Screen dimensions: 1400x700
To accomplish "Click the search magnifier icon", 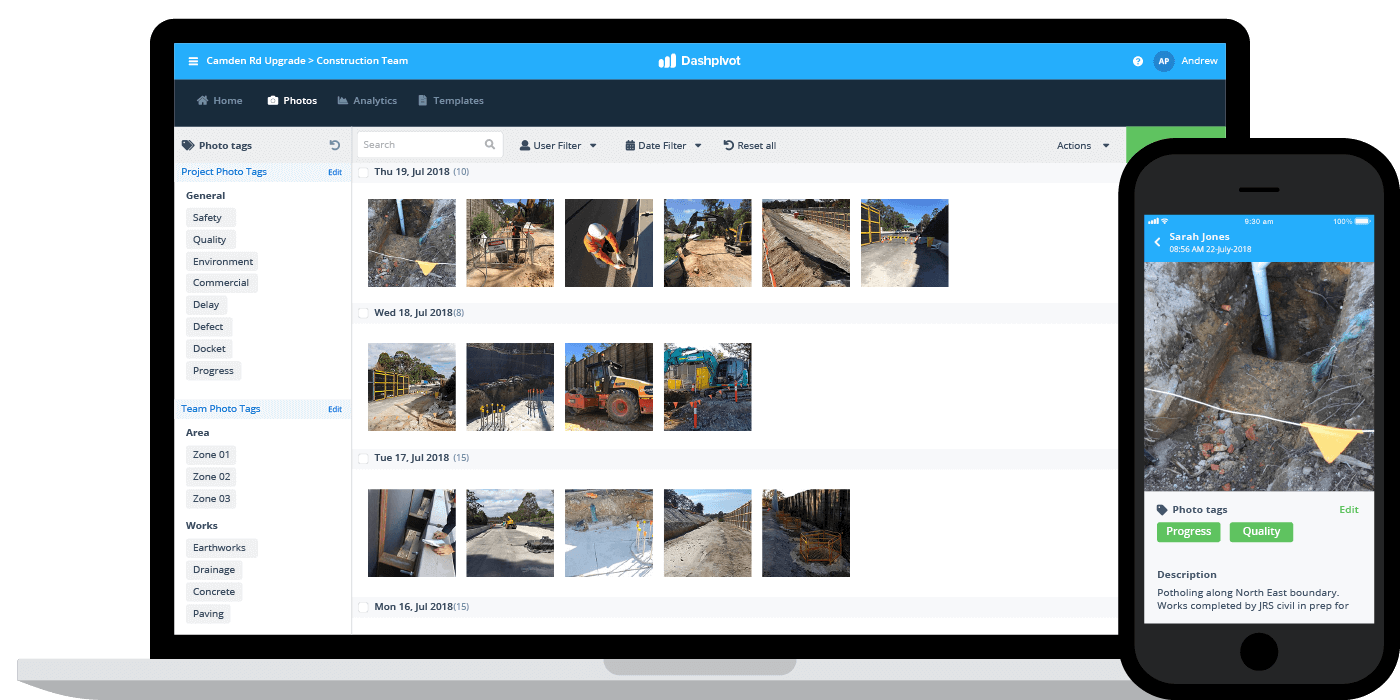I will [x=489, y=144].
